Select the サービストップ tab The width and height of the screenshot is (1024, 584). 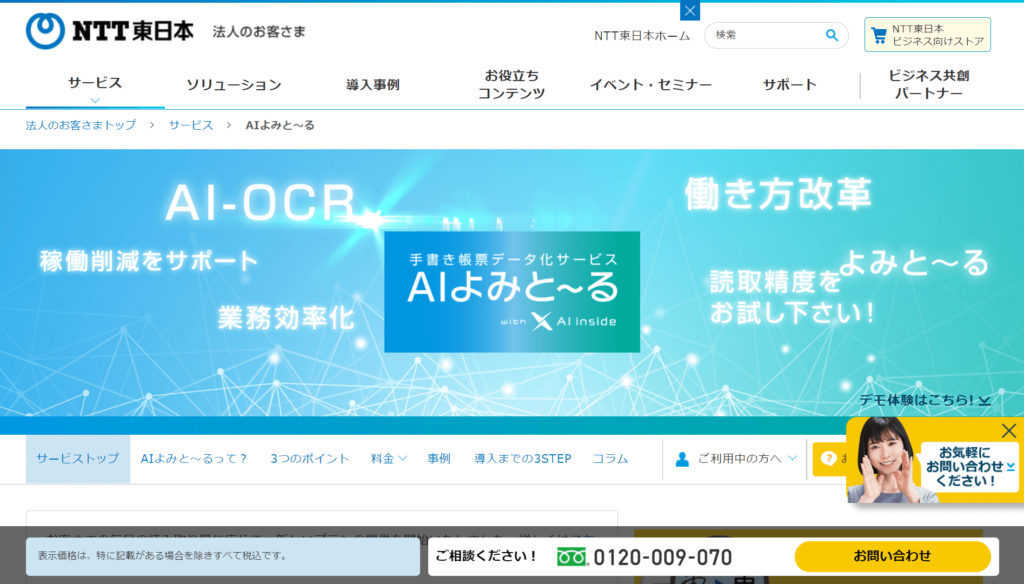[78, 459]
